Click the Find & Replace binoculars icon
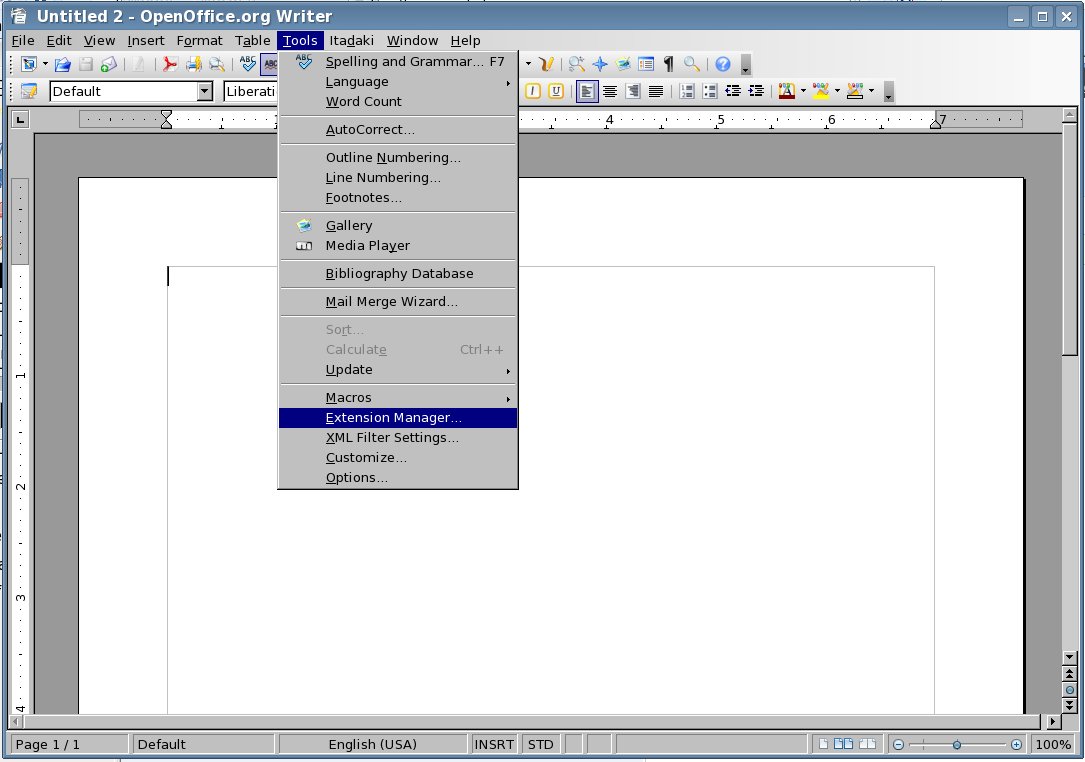The width and height of the screenshot is (1085, 762). tap(577, 65)
